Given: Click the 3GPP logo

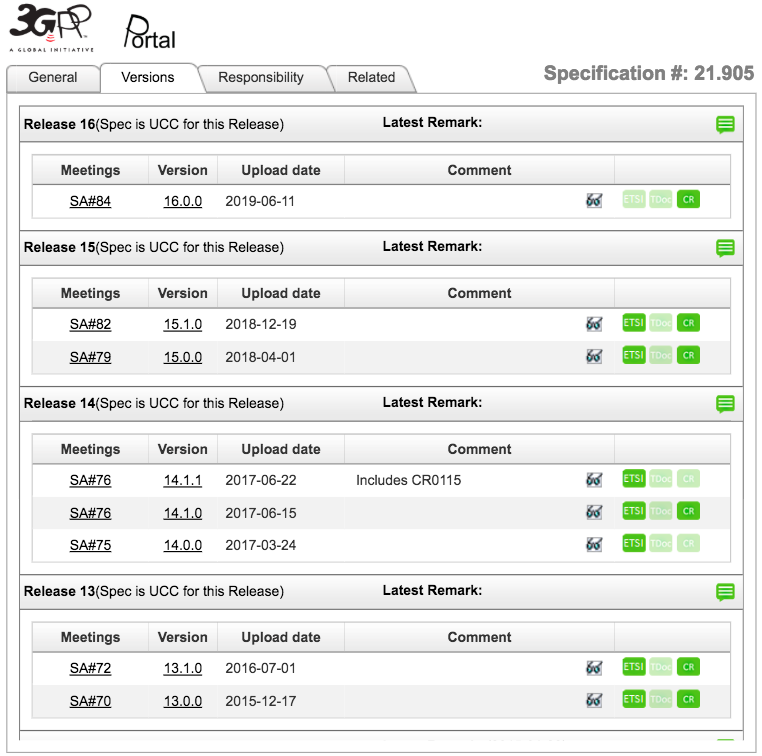Looking at the screenshot, I should pos(51,28).
